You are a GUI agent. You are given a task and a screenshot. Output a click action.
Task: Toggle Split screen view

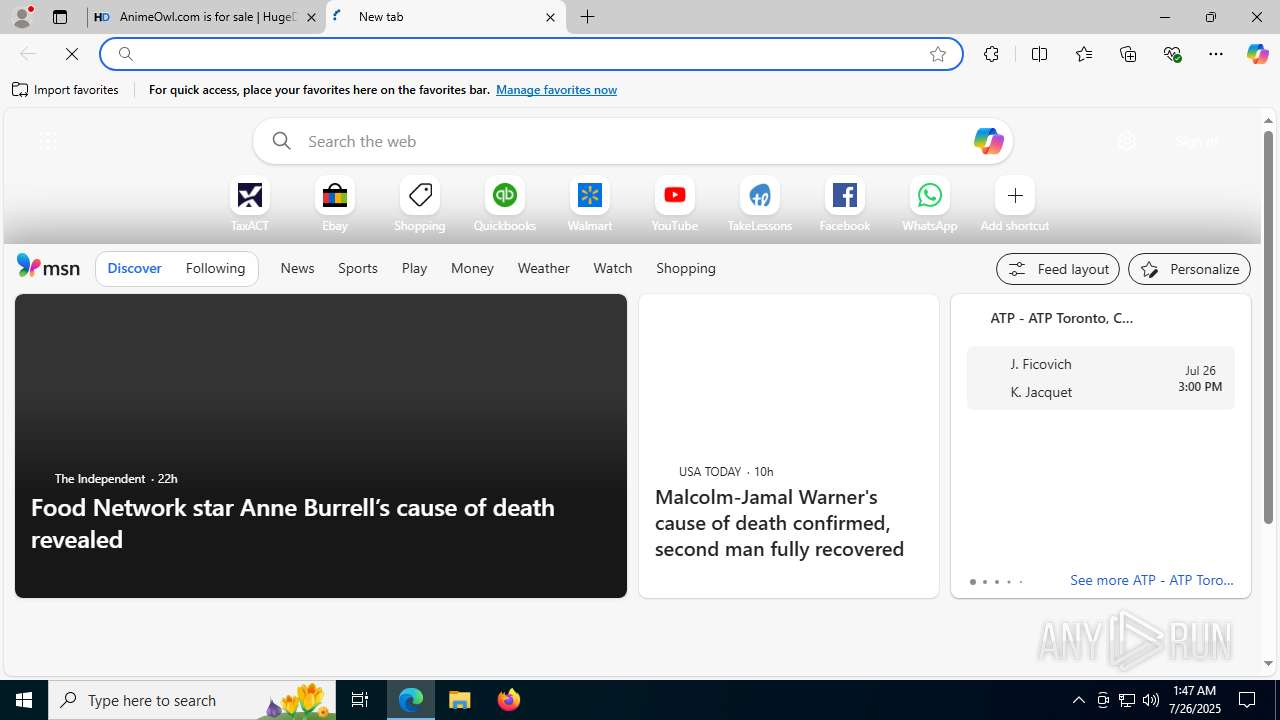tap(1039, 54)
